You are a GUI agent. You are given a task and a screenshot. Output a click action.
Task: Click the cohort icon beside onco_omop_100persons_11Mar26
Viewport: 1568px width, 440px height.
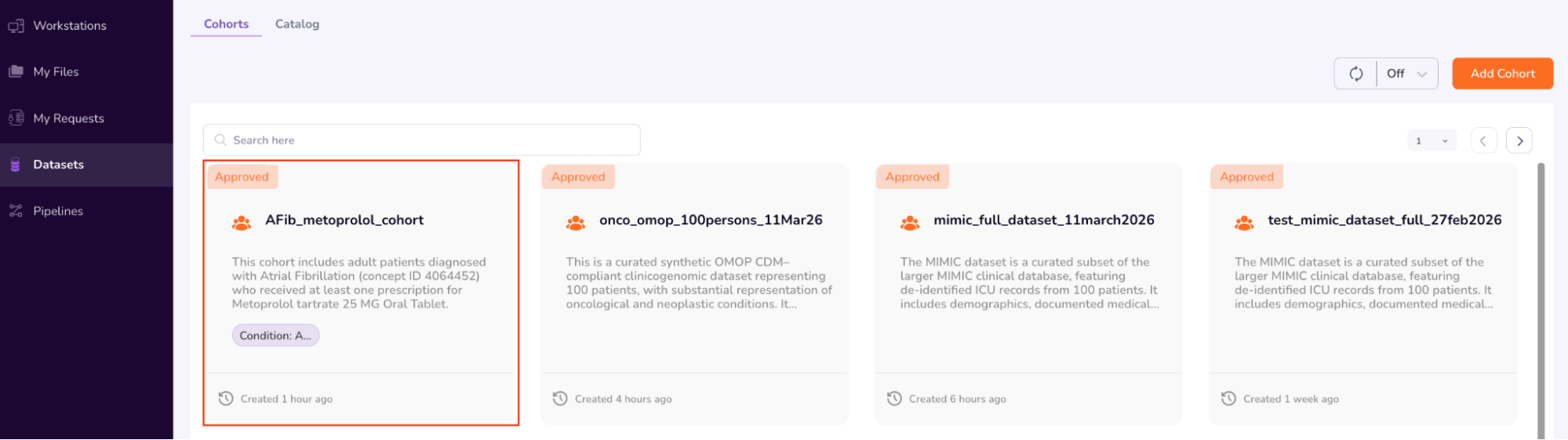click(x=576, y=223)
